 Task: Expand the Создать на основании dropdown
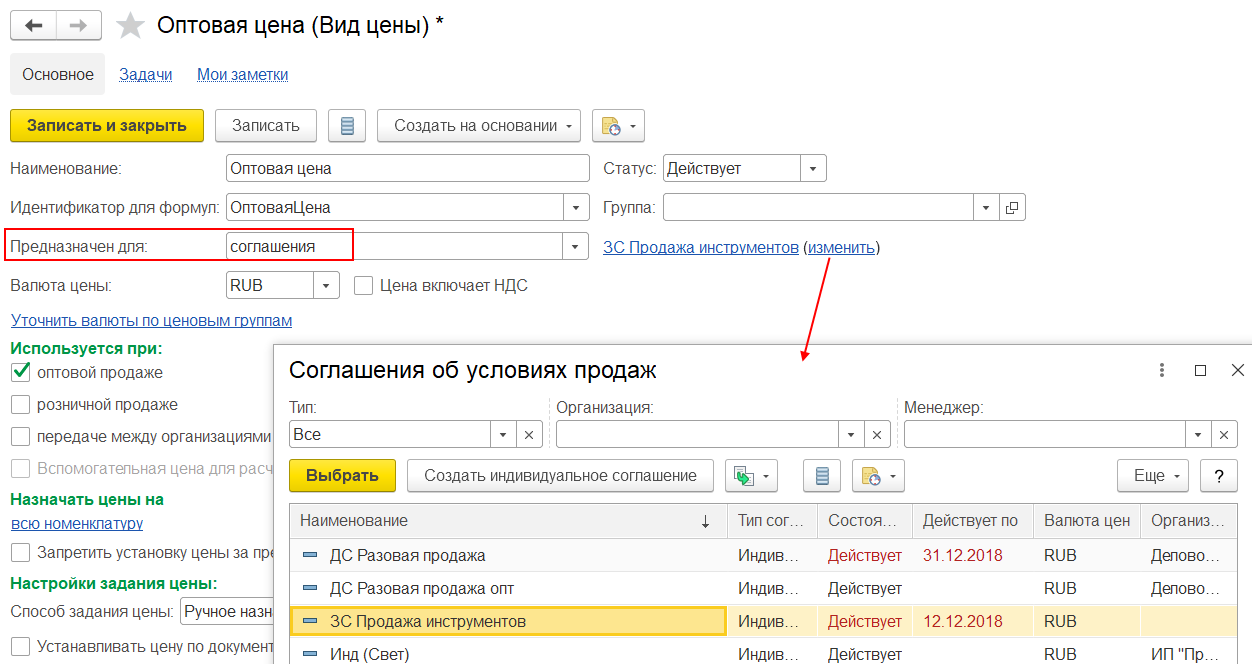click(479, 126)
